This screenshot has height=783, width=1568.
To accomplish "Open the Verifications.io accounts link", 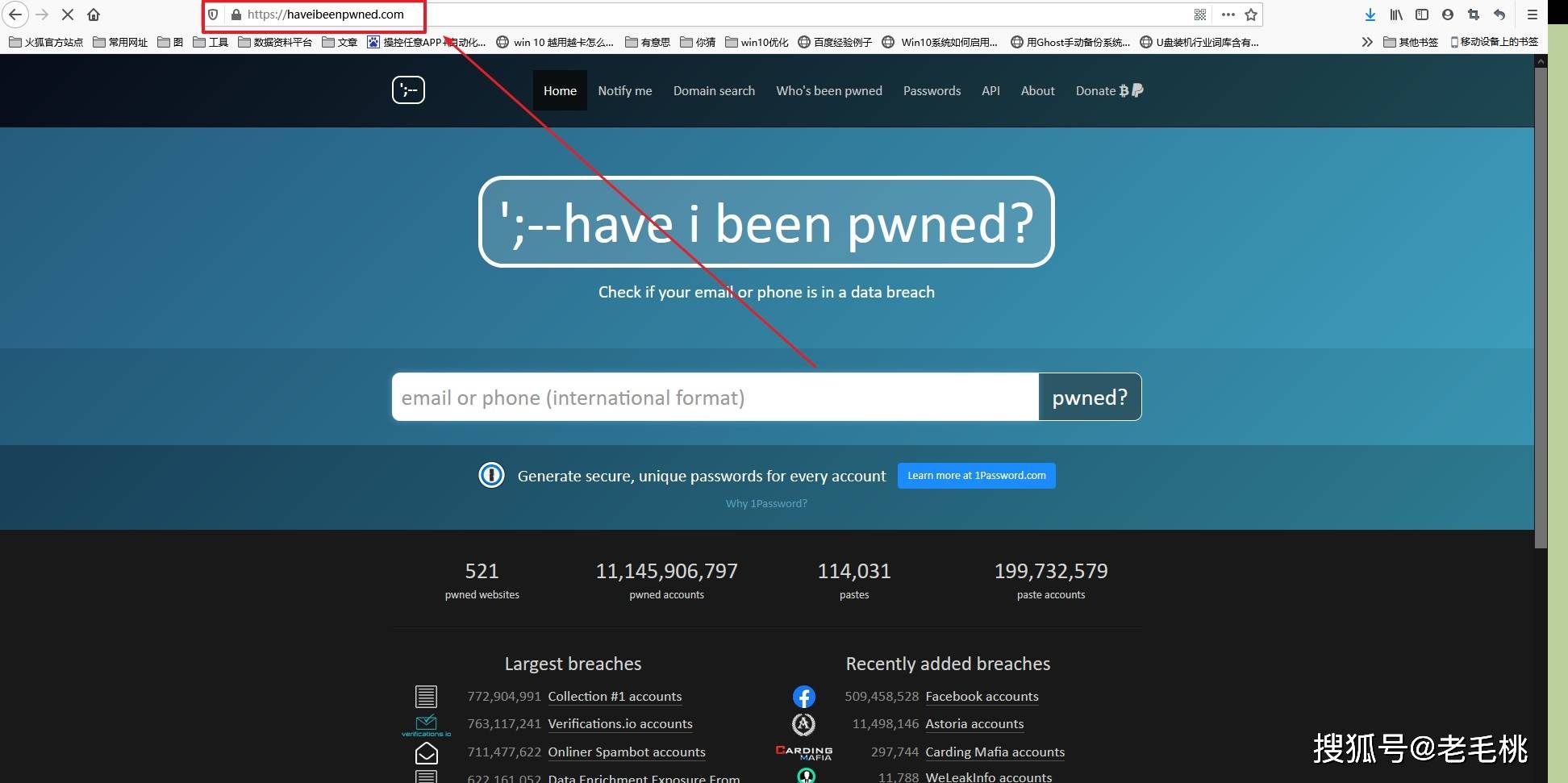I will click(620, 724).
